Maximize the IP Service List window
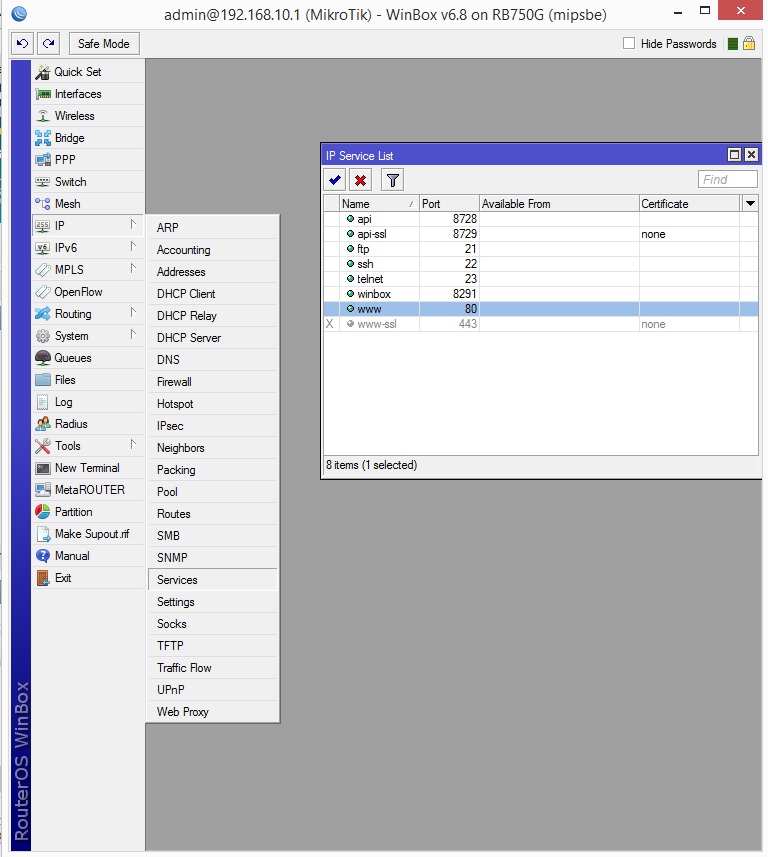768x857 pixels. (x=734, y=155)
